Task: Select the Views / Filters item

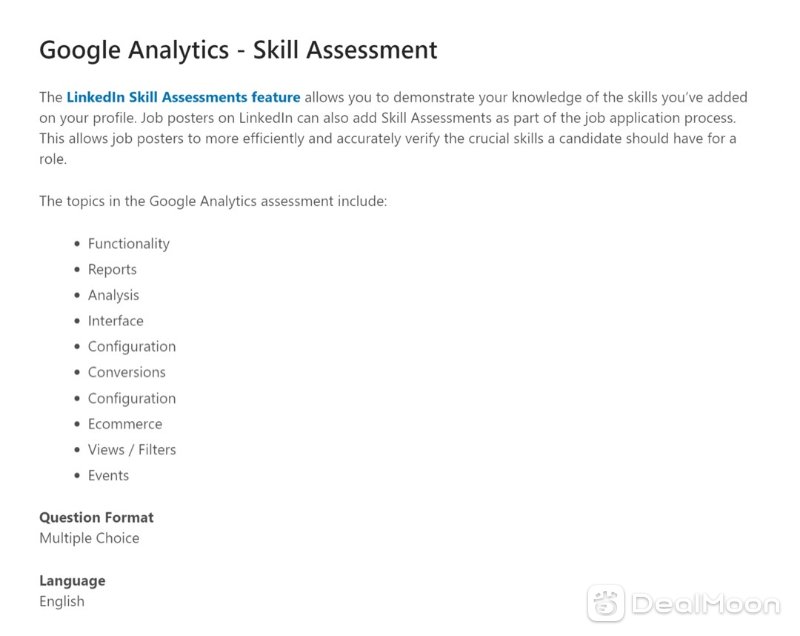Action: click(x=132, y=450)
